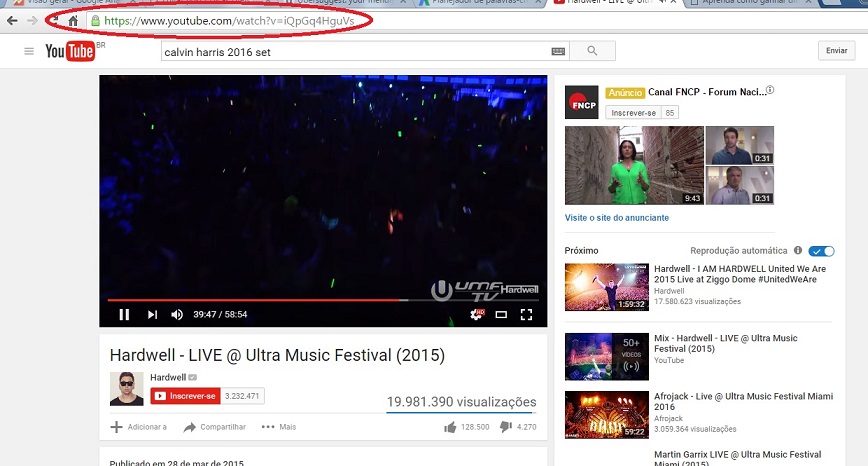Viewport: 868px width, 466px height.
Task: Click the Enviar upload button
Action: (x=836, y=50)
